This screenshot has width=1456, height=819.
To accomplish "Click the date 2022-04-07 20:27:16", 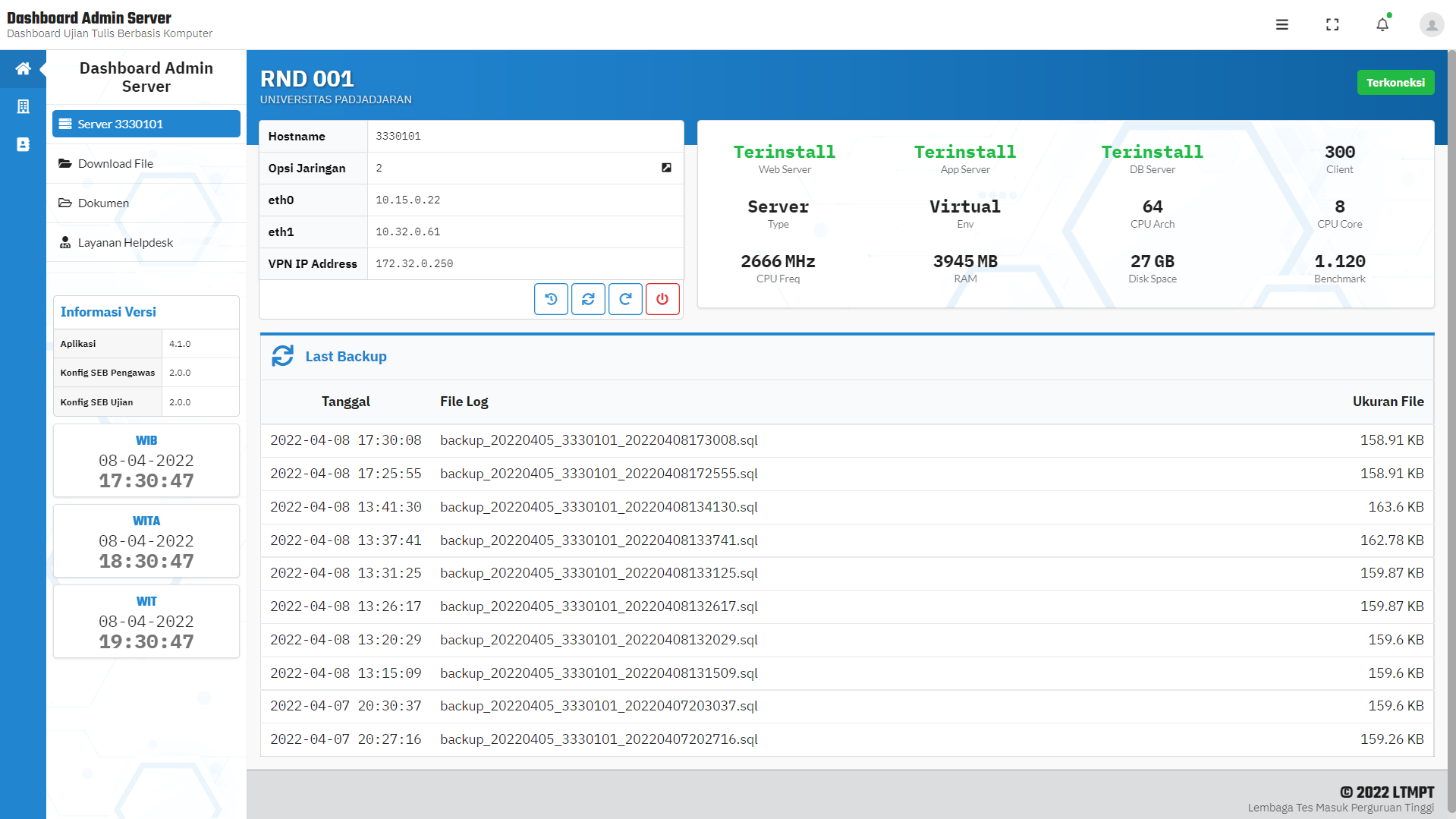I will pyautogui.click(x=346, y=739).
